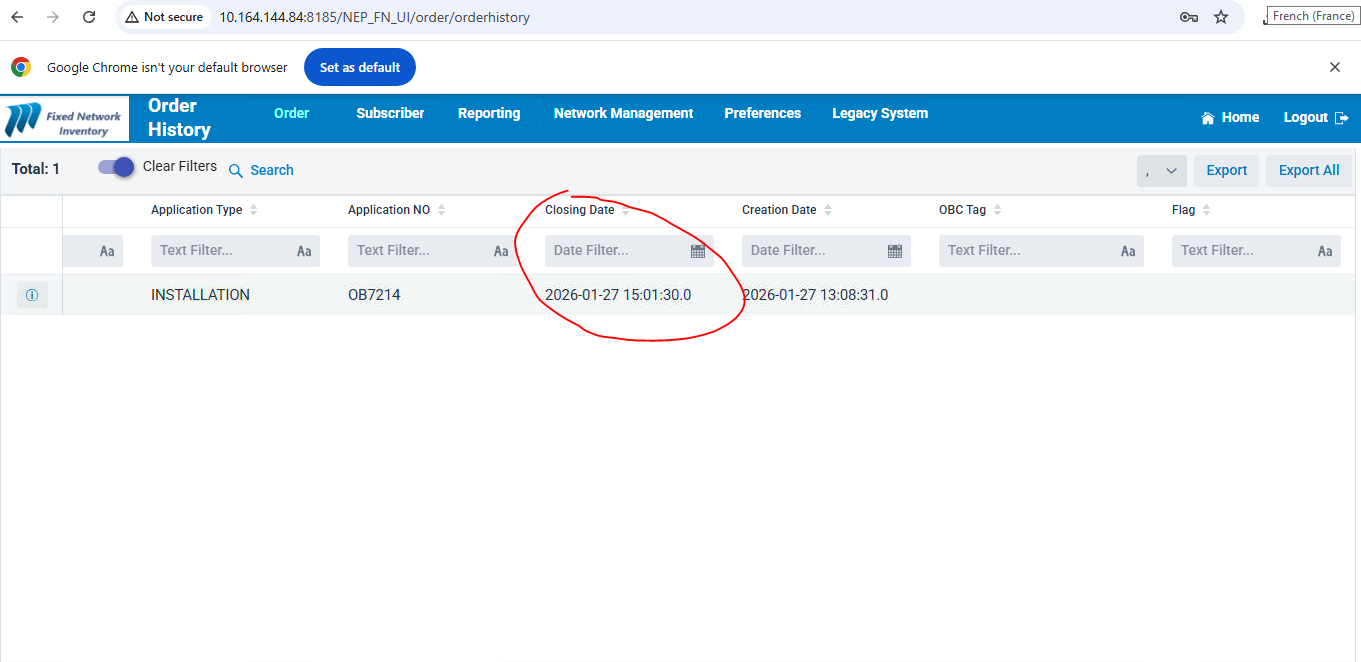The image size is (1361, 662).
Task: Open the Closing Date calendar picker icon
Action: pyautogui.click(x=698, y=251)
